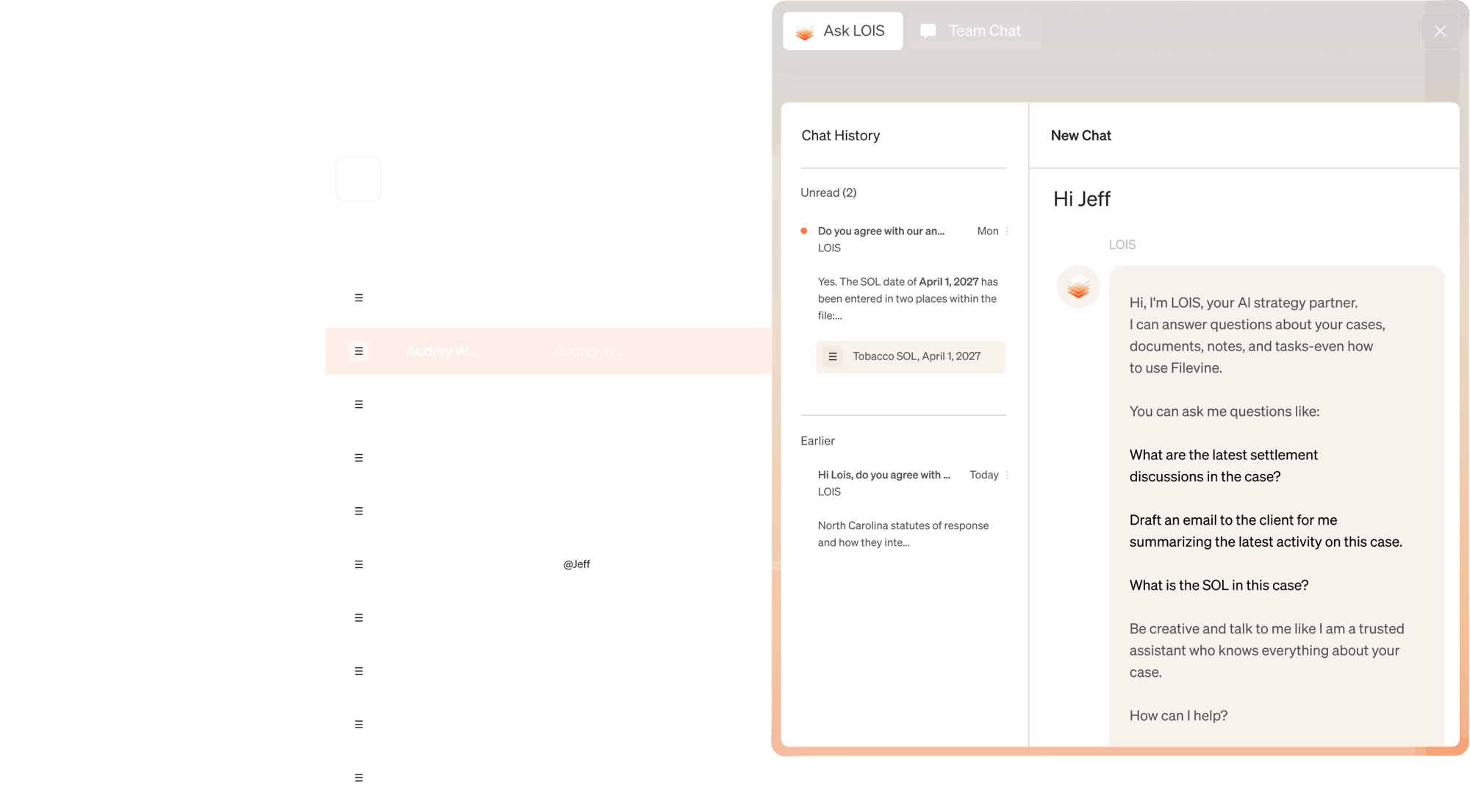Close the LOIS chat panel

[x=1440, y=31]
